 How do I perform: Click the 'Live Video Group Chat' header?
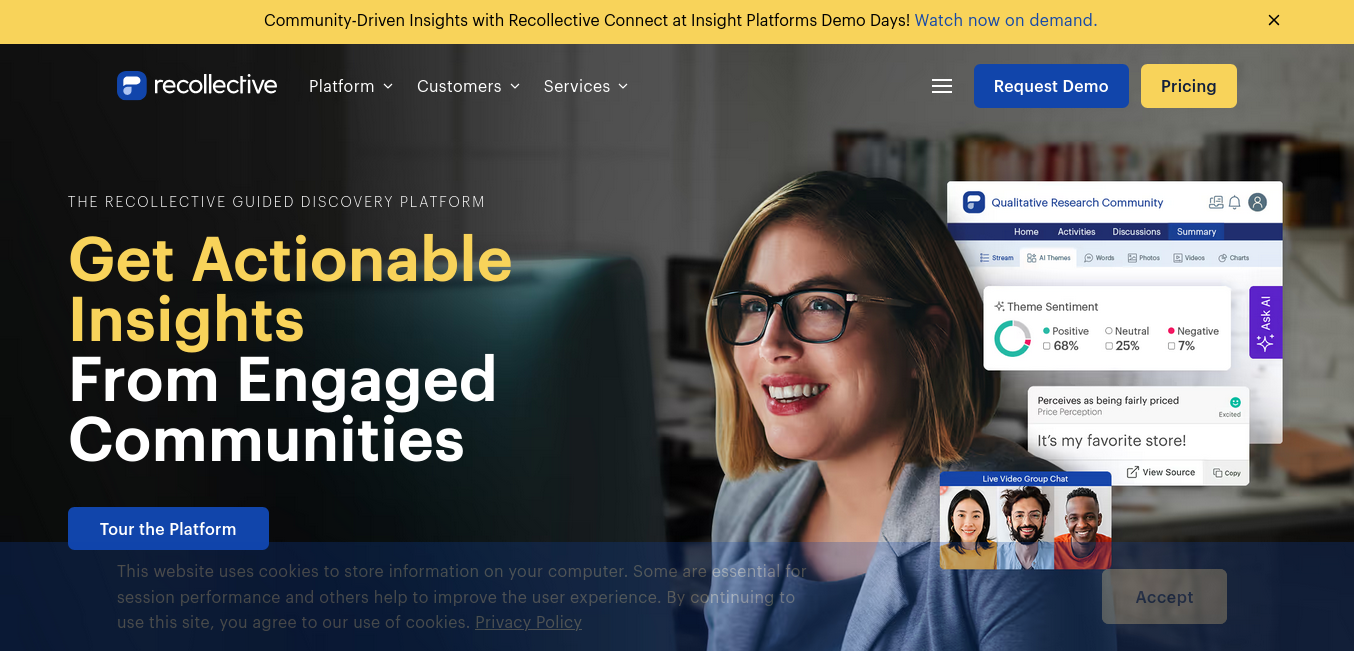1025,479
